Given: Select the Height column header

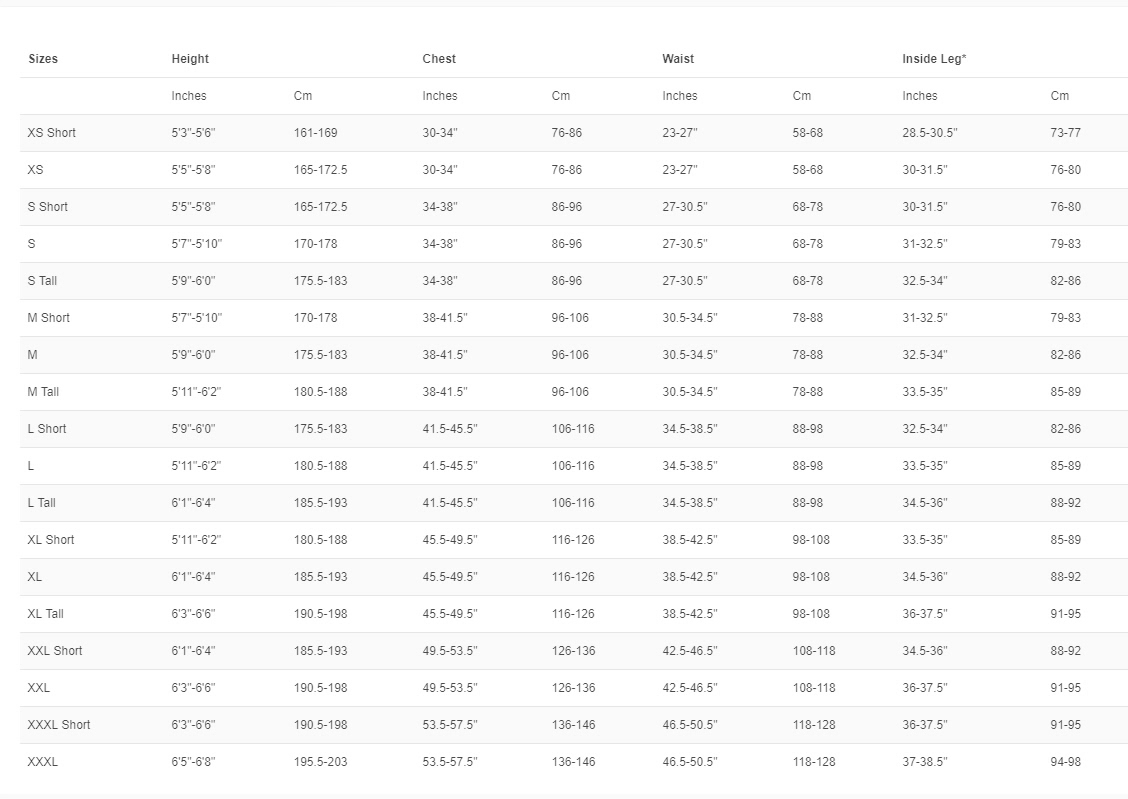Looking at the screenshot, I should (190, 59).
